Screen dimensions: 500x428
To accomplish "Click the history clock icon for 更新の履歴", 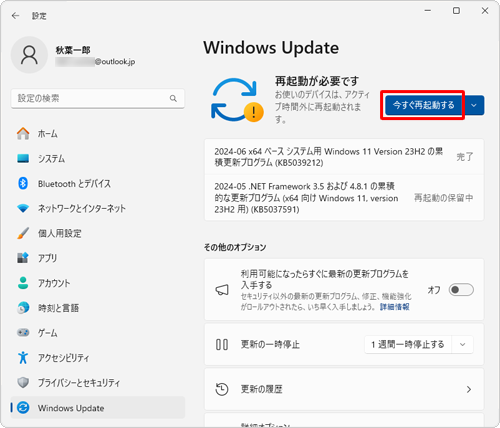I will [222, 389].
